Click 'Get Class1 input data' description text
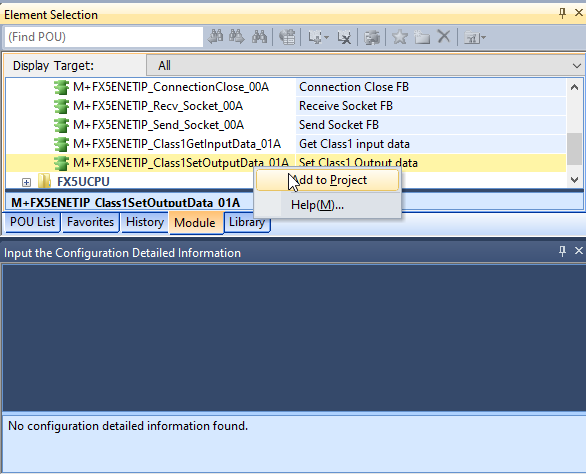Image resolution: width=586 pixels, height=475 pixels. click(354, 144)
